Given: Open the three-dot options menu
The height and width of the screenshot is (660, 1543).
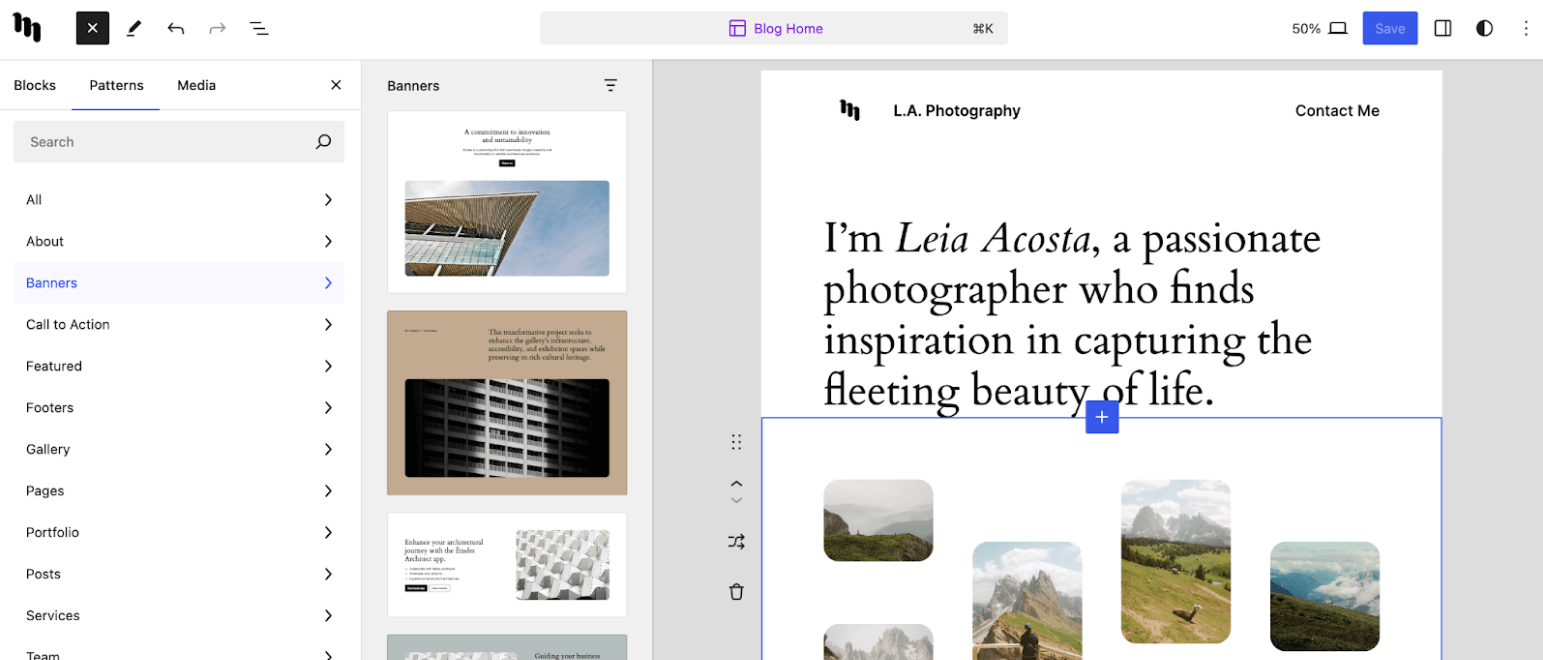Looking at the screenshot, I should (1525, 28).
